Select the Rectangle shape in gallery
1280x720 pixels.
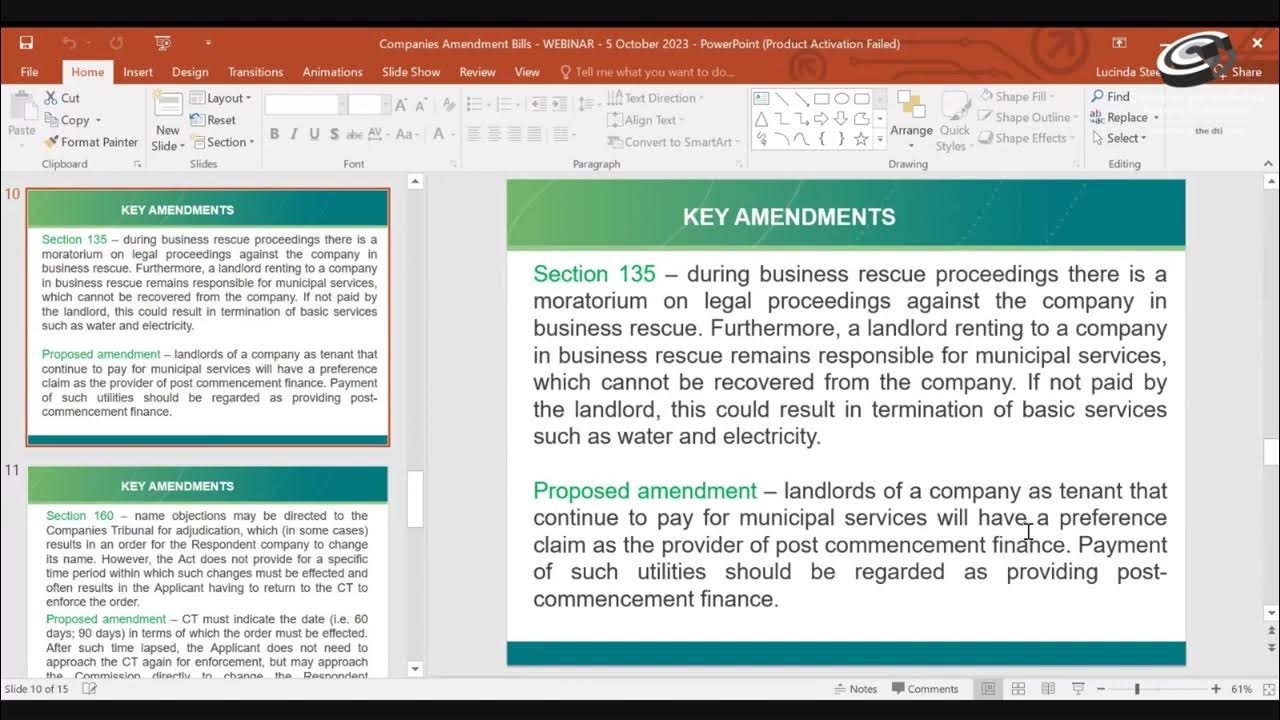[821, 99]
